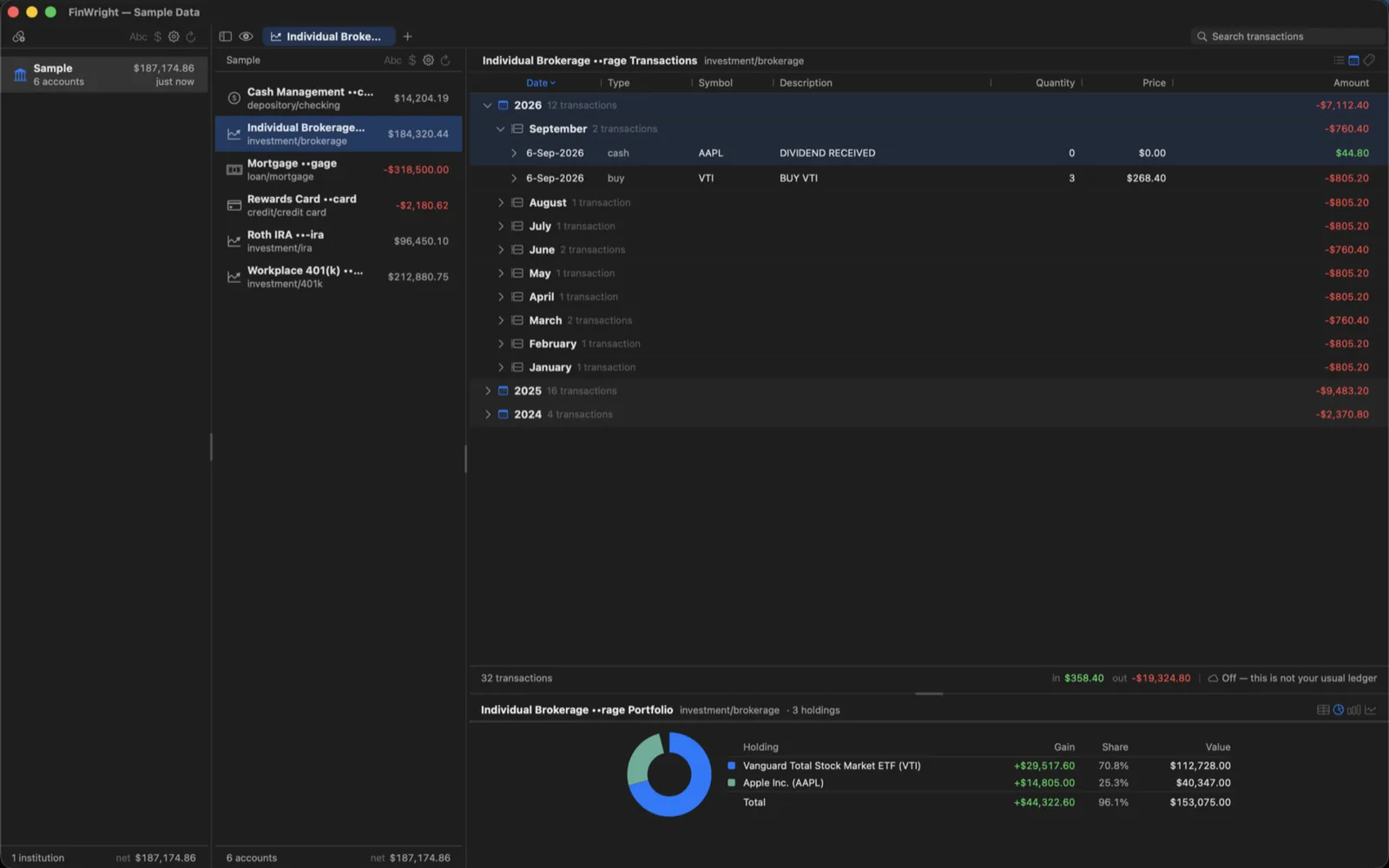Open the Workplace 401(k) account
Image resolution: width=1389 pixels, height=868 pixels.
coord(339,276)
